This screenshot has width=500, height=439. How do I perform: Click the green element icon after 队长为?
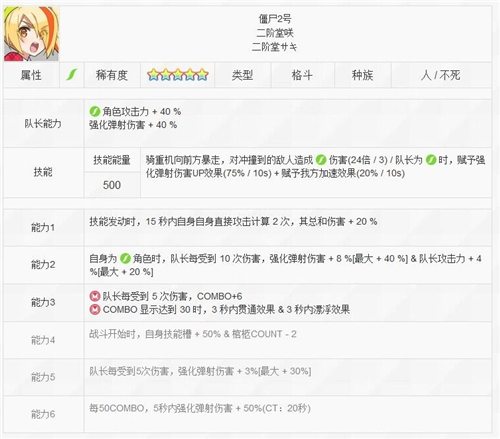[431, 160]
